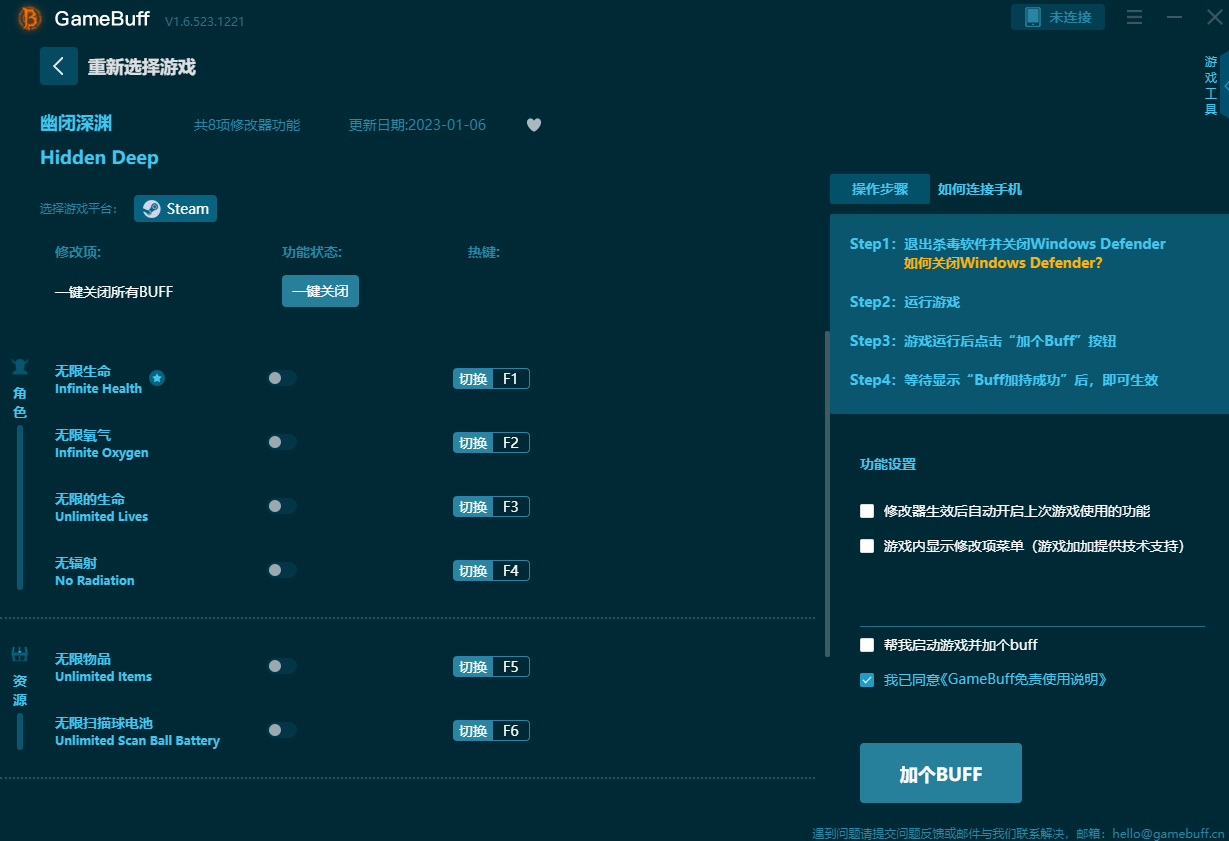Image resolution: width=1229 pixels, height=841 pixels.
Task: Click the Steam logo icon on platform button
Action: pos(151,209)
